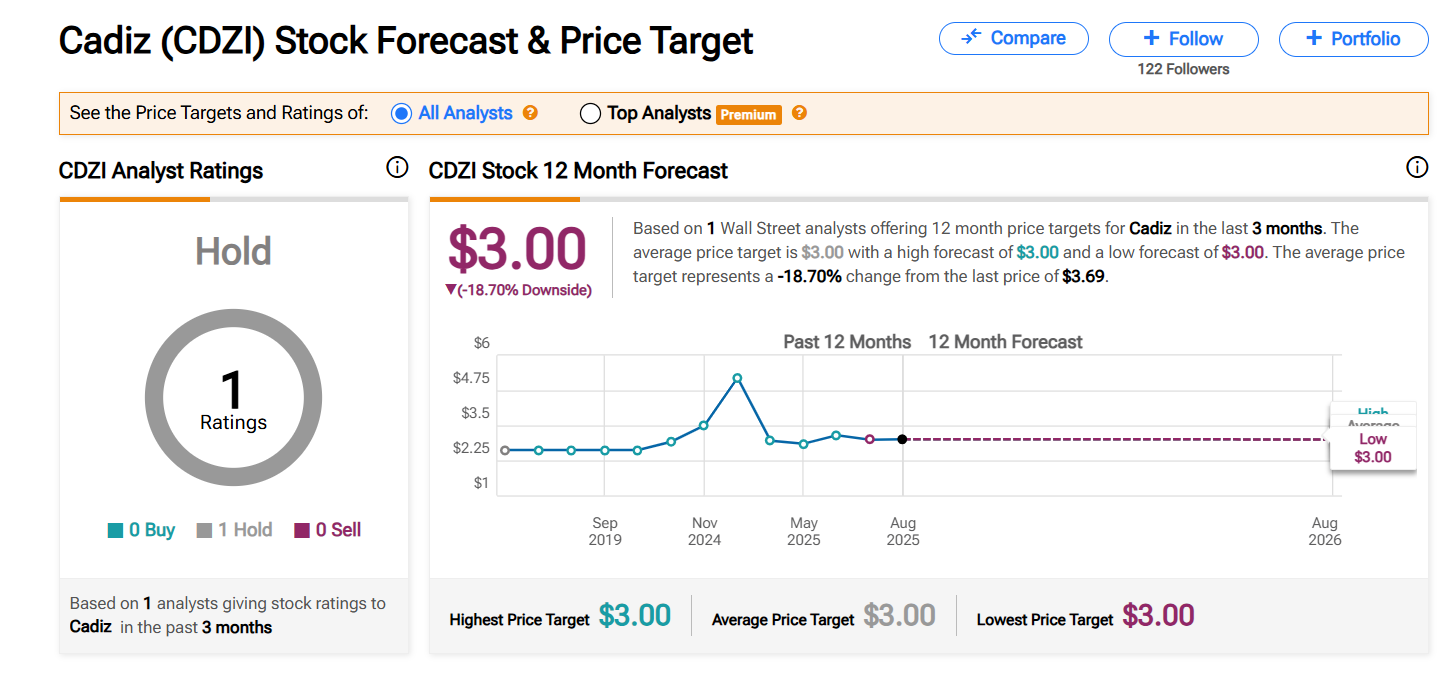Click the 0 Buy legend label
Screen dimensions: 1441x684
[x=152, y=530]
